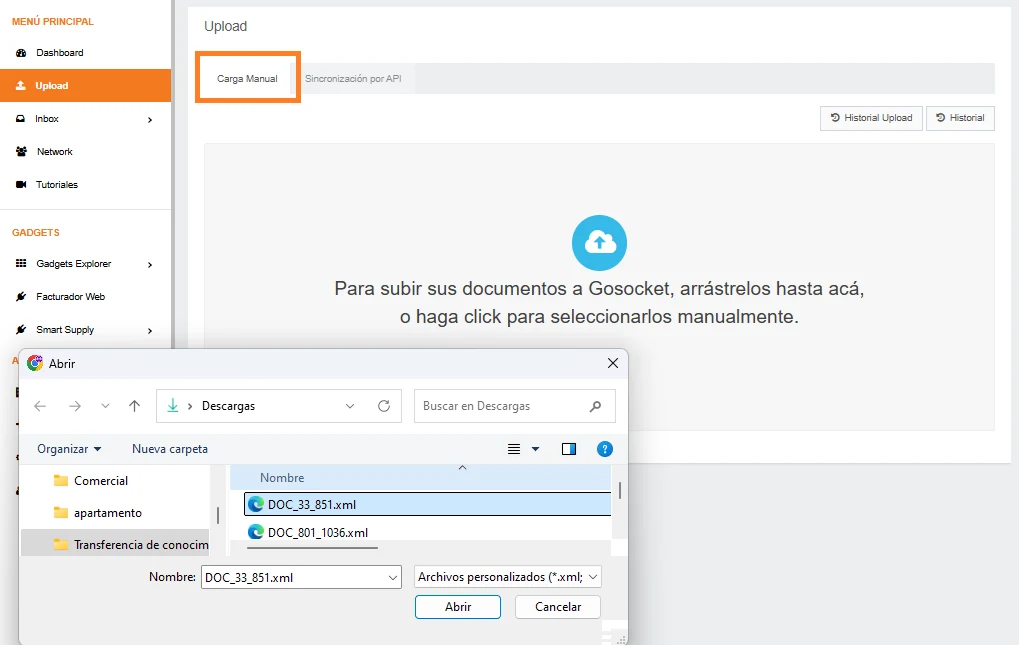
Task: Click the Edge icon of DOC_801_1036.xml
Action: pyautogui.click(x=256, y=532)
